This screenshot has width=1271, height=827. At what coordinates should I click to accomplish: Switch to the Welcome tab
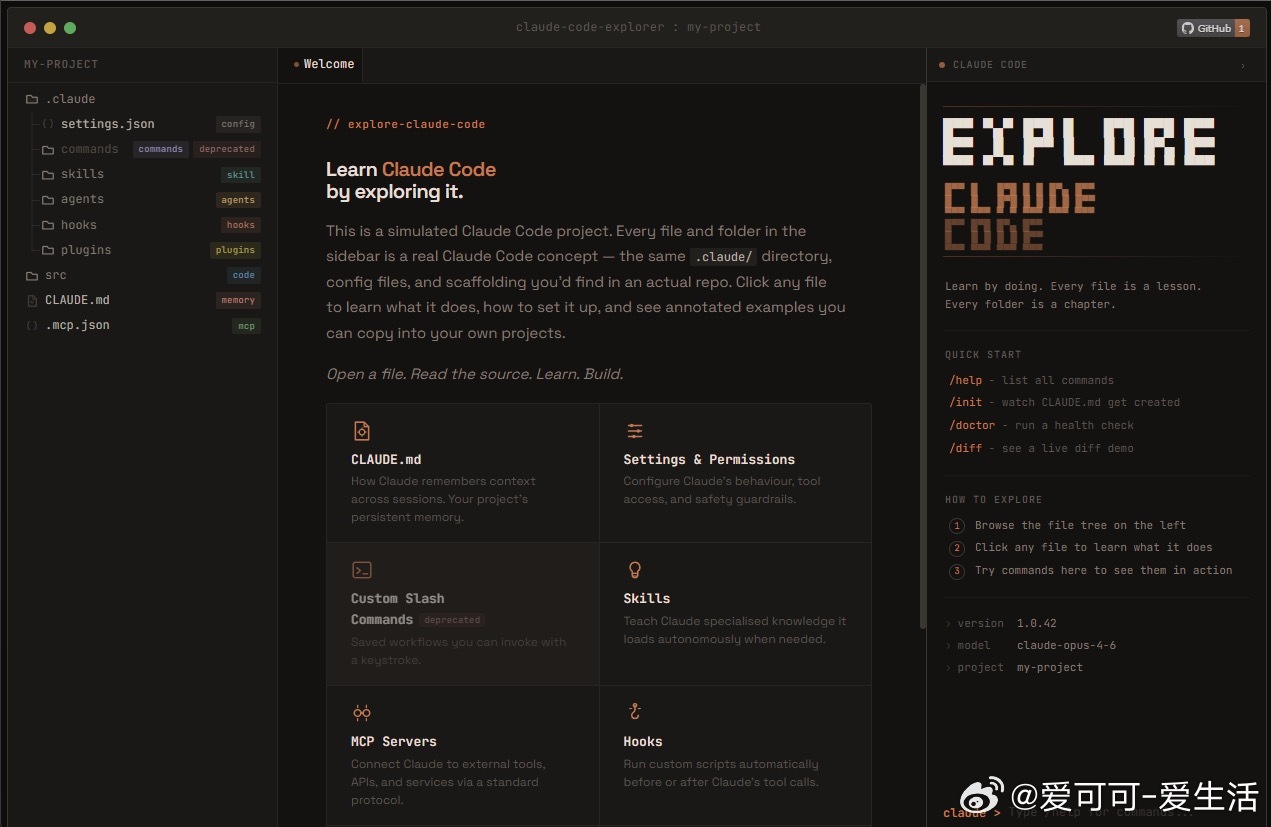tap(322, 64)
